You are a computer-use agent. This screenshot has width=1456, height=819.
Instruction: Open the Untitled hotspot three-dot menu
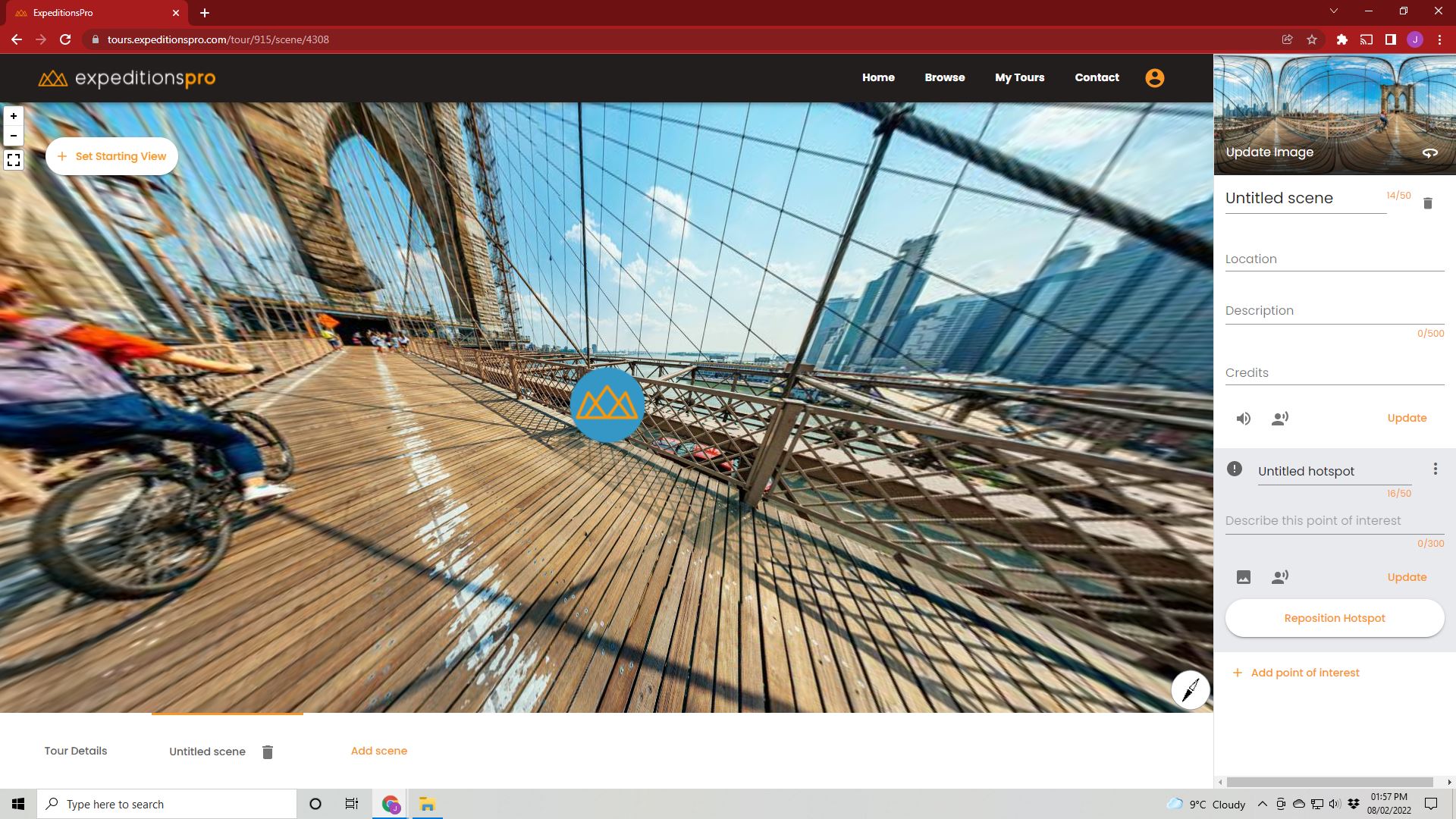coord(1435,469)
